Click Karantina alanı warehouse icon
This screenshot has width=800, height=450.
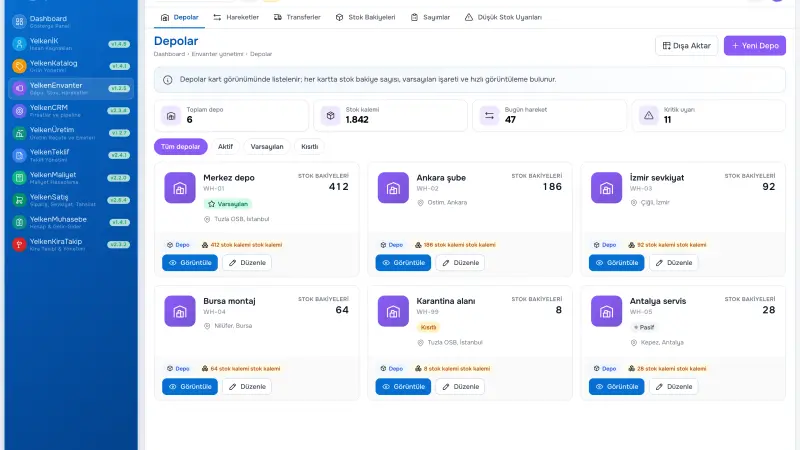coord(393,311)
